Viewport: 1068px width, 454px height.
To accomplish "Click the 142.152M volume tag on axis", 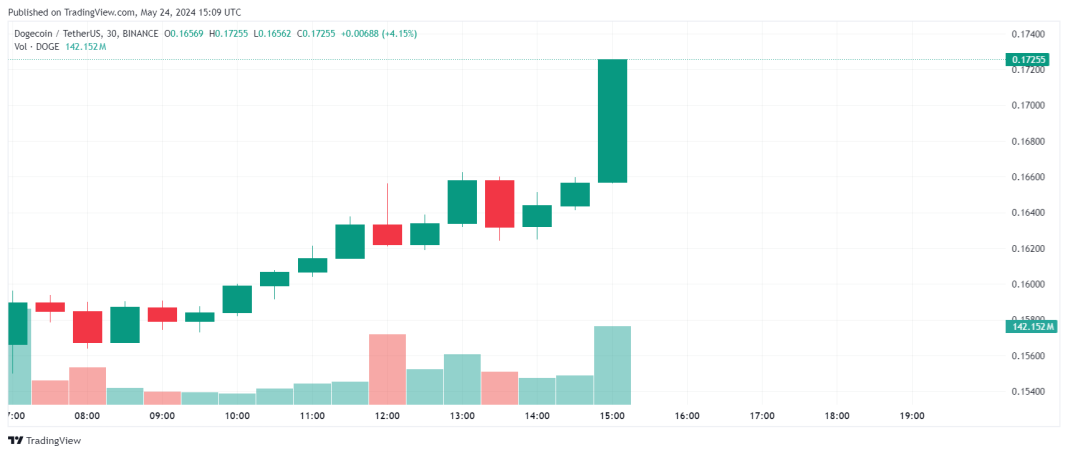I will click(1030, 326).
